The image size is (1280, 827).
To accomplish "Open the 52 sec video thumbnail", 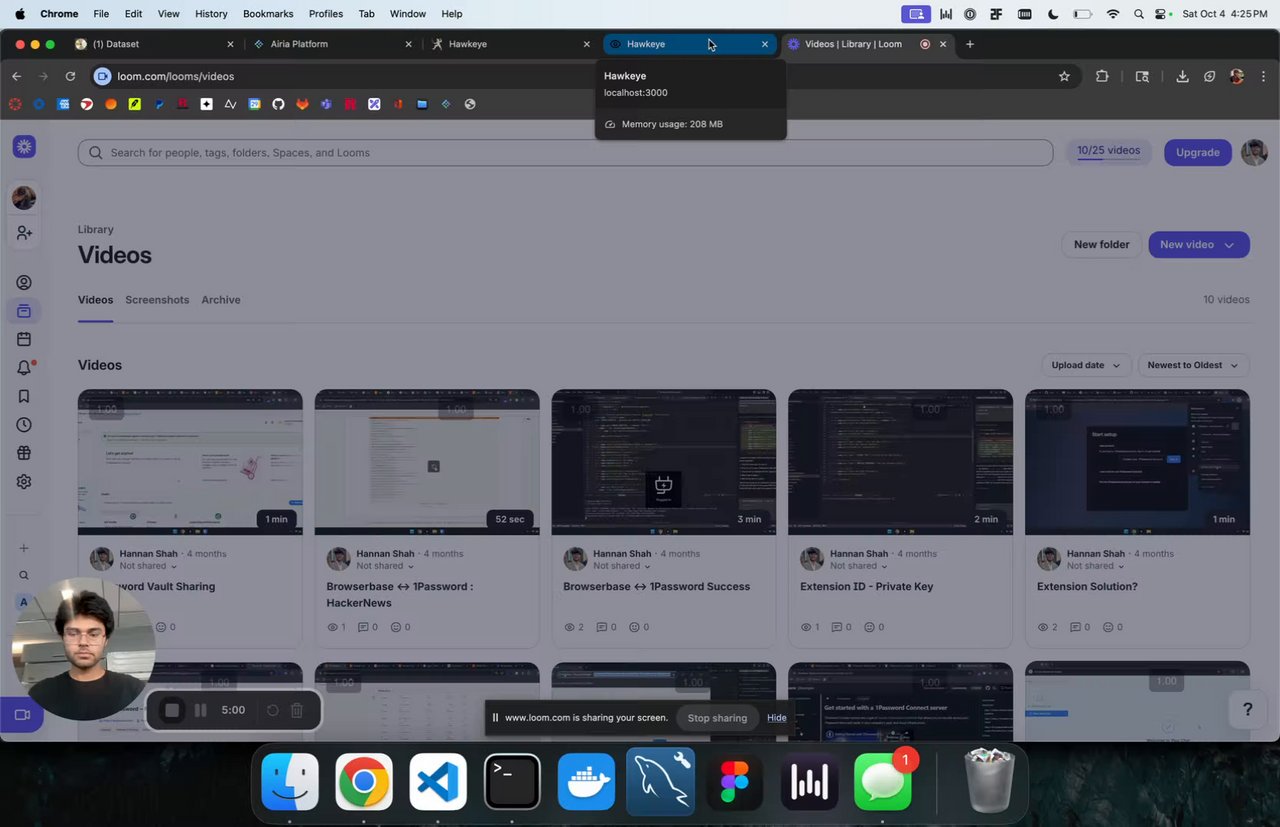I will 427,462.
